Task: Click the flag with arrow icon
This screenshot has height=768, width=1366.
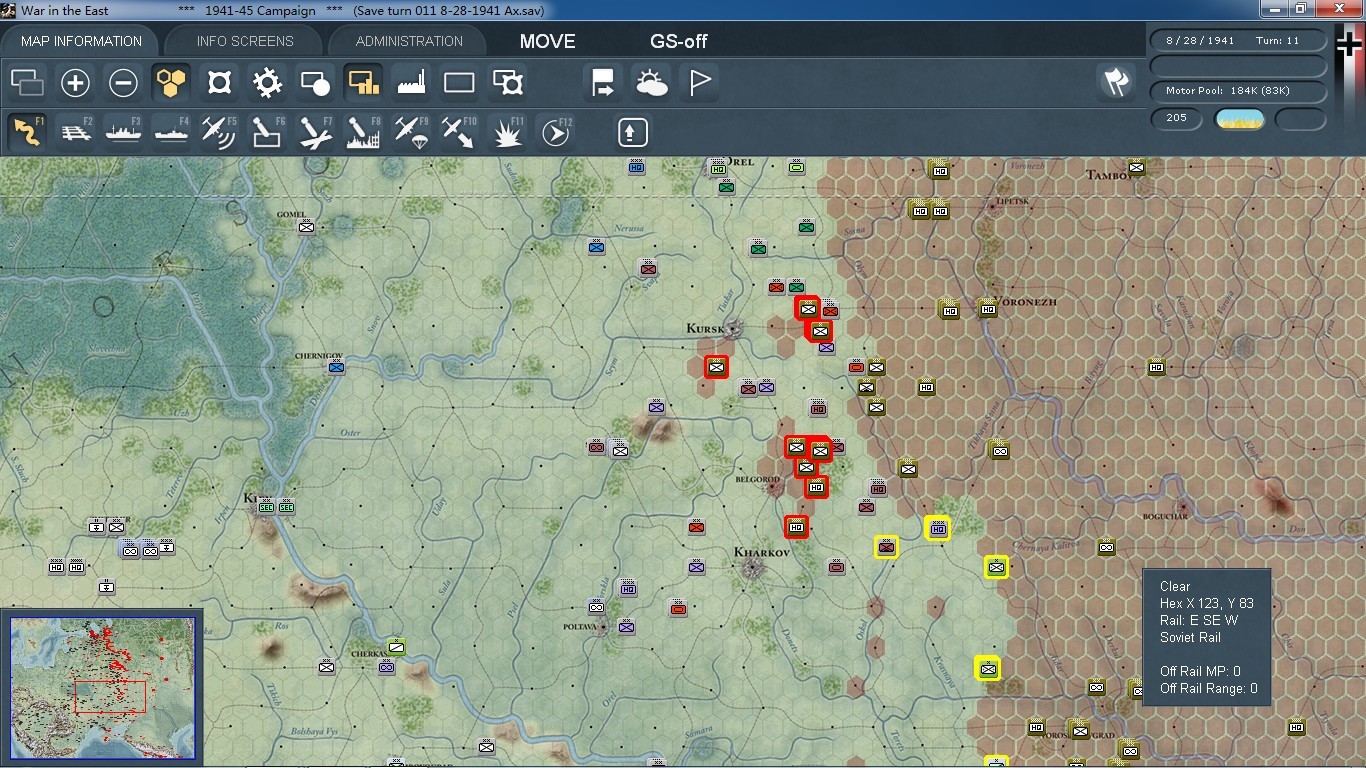Action: coord(603,83)
